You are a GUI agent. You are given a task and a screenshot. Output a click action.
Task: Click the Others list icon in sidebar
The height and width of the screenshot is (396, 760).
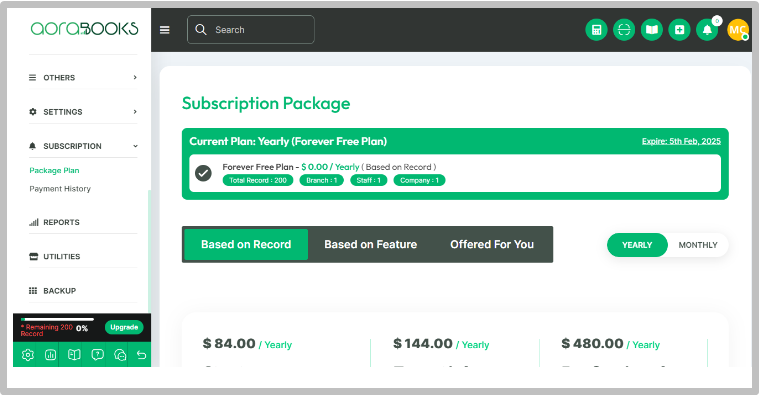point(32,78)
